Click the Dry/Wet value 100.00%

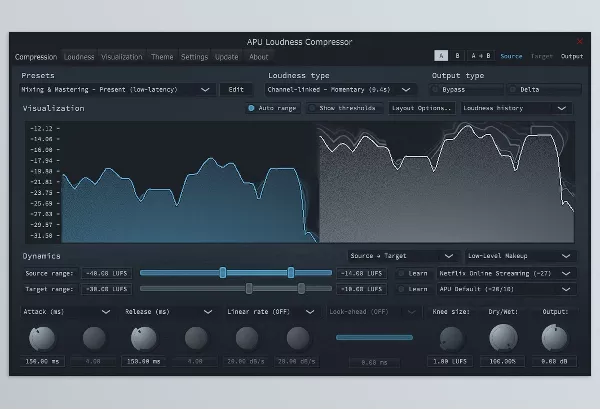[x=502, y=361]
